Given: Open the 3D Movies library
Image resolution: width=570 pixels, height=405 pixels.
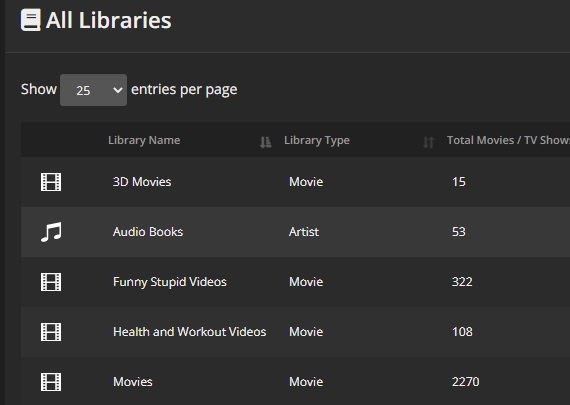Looking at the screenshot, I should [x=142, y=182].
